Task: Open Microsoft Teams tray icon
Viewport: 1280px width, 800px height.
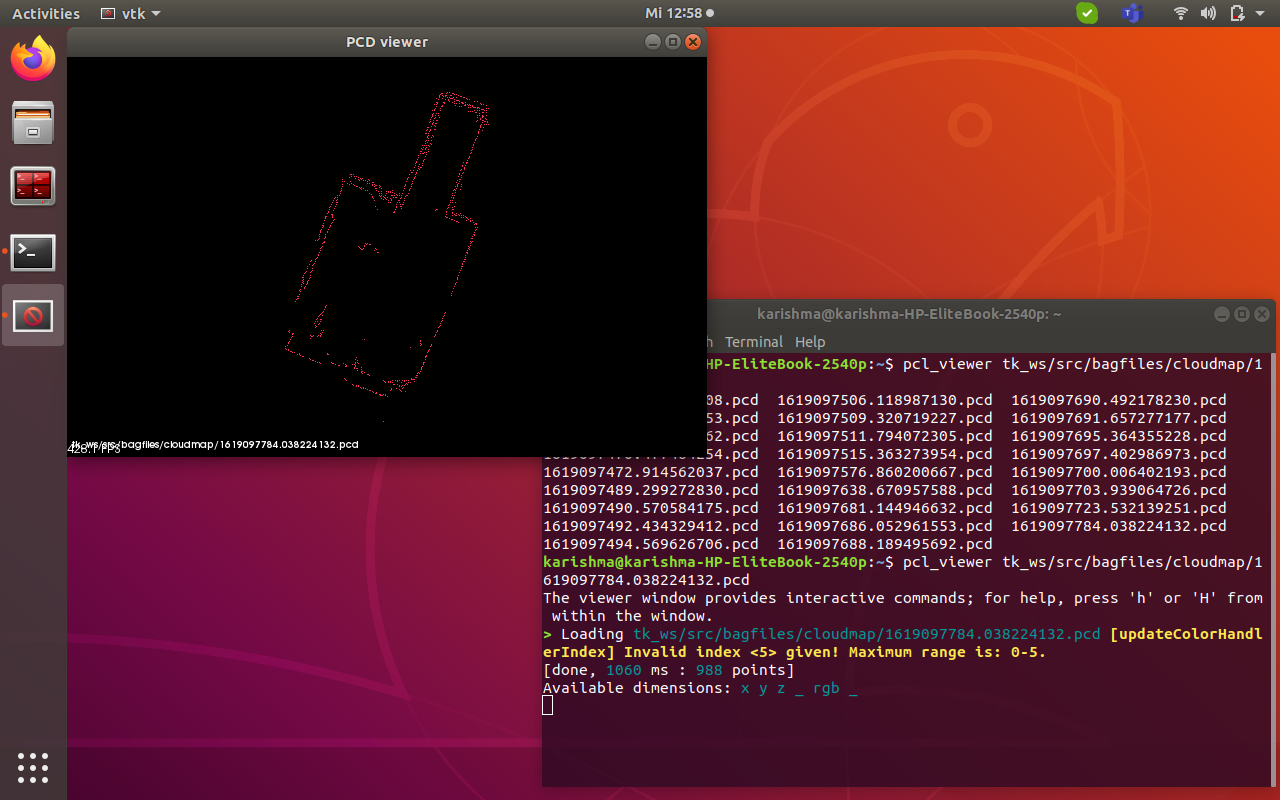Action: pyautogui.click(x=1132, y=13)
